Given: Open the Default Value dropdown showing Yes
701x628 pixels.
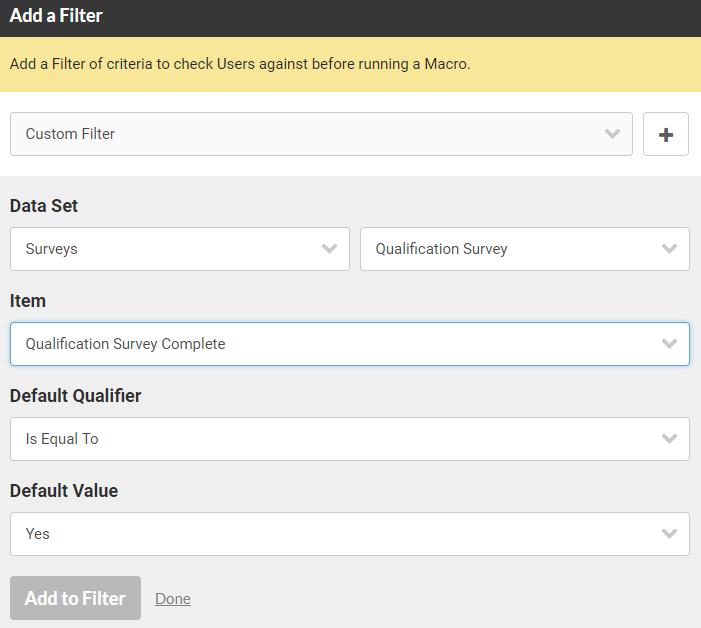Looking at the screenshot, I should coord(350,534).
